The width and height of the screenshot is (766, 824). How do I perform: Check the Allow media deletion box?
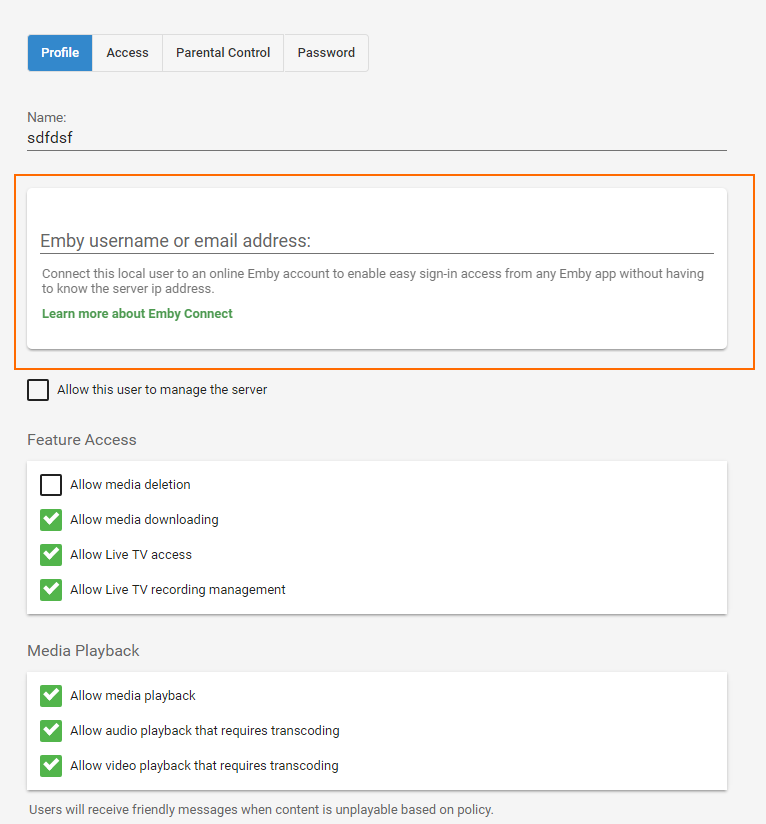(x=51, y=485)
